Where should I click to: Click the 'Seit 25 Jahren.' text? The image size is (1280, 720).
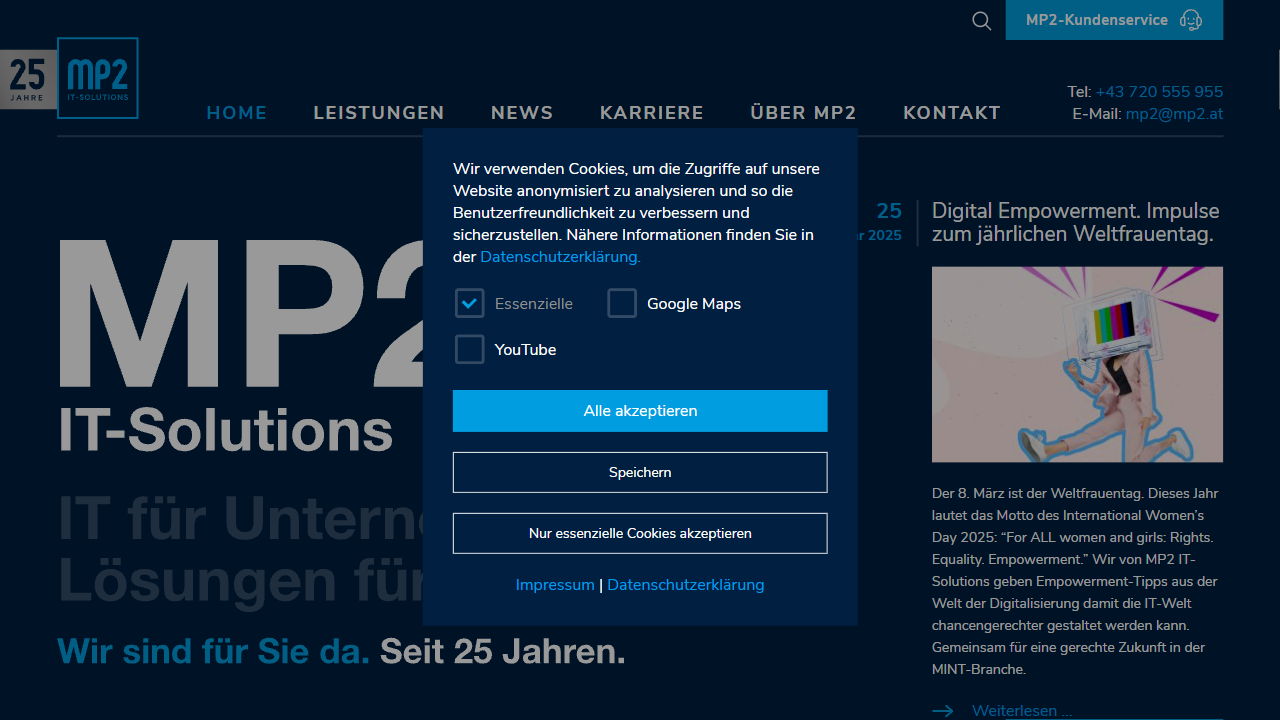tap(503, 651)
